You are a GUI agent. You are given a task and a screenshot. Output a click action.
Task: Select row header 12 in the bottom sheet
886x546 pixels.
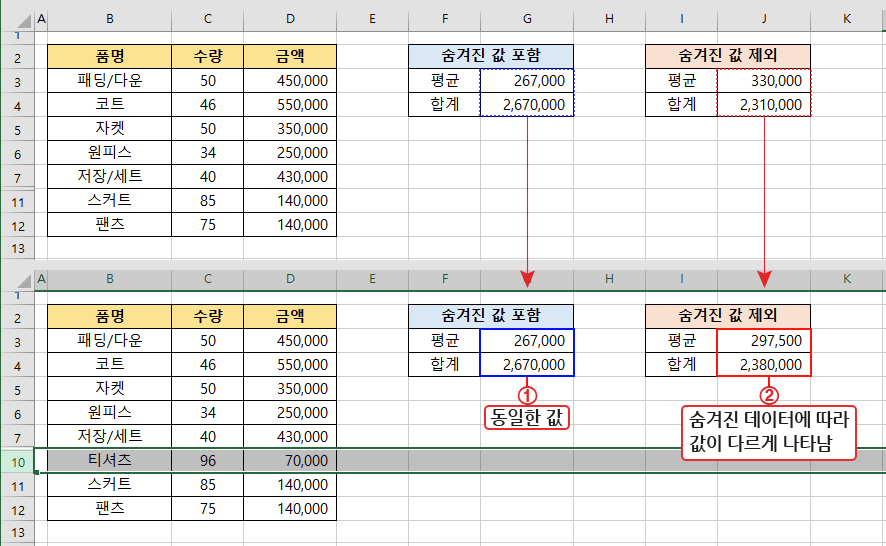(18, 510)
